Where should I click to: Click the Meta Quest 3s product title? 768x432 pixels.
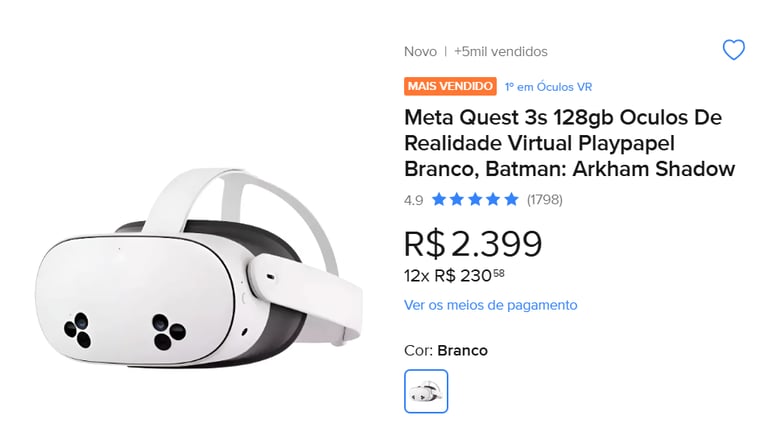[x=570, y=143]
